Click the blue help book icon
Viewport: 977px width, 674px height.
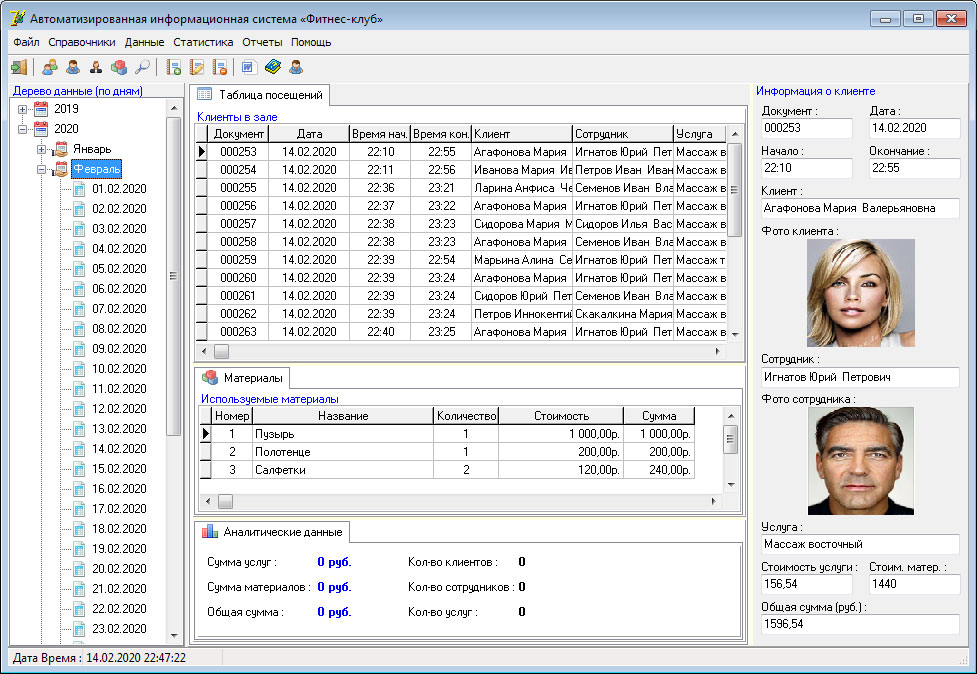pyautogui.click(x=273, y=68)
